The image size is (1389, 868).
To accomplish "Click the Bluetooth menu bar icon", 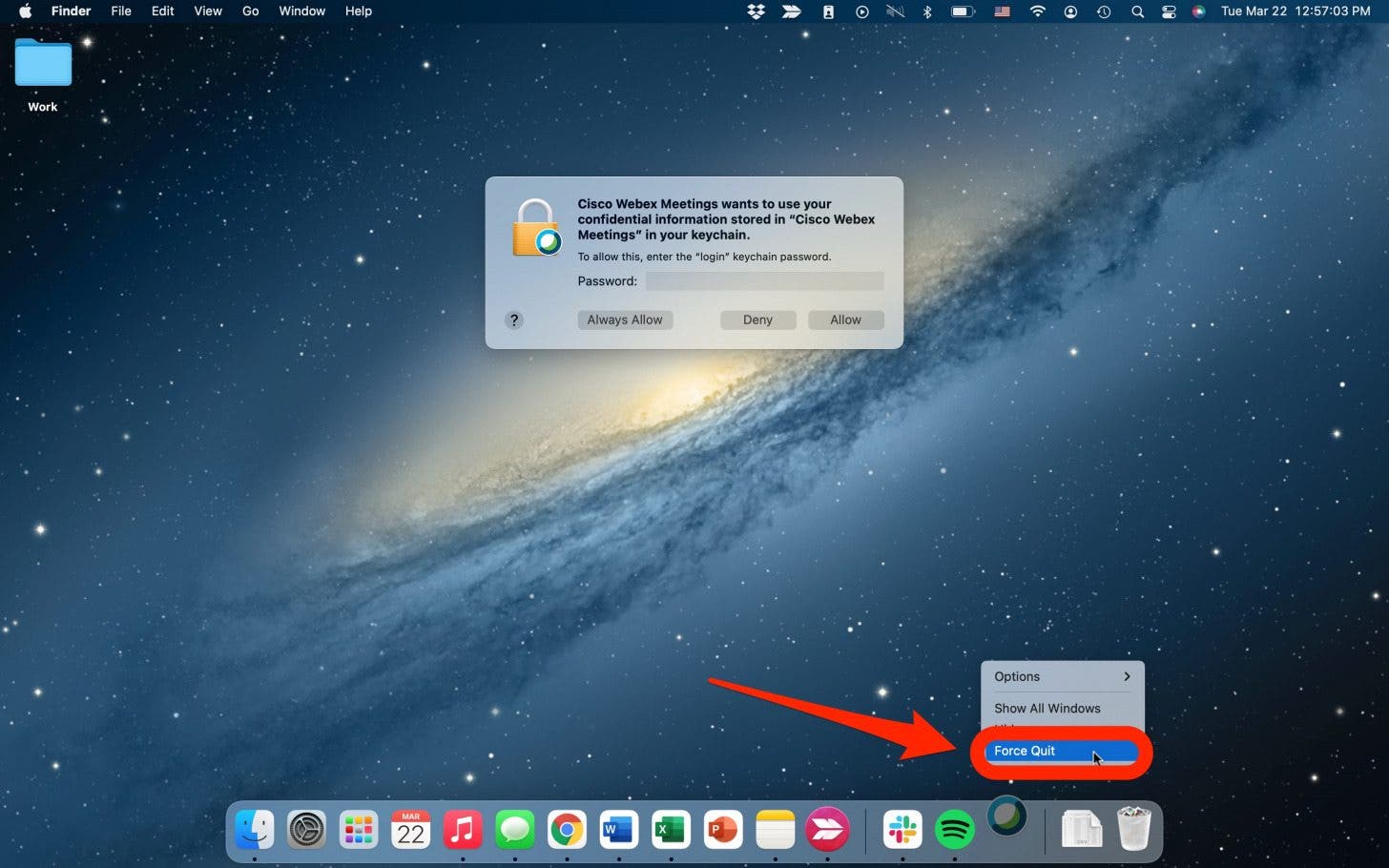I will (x=926, y=11).
